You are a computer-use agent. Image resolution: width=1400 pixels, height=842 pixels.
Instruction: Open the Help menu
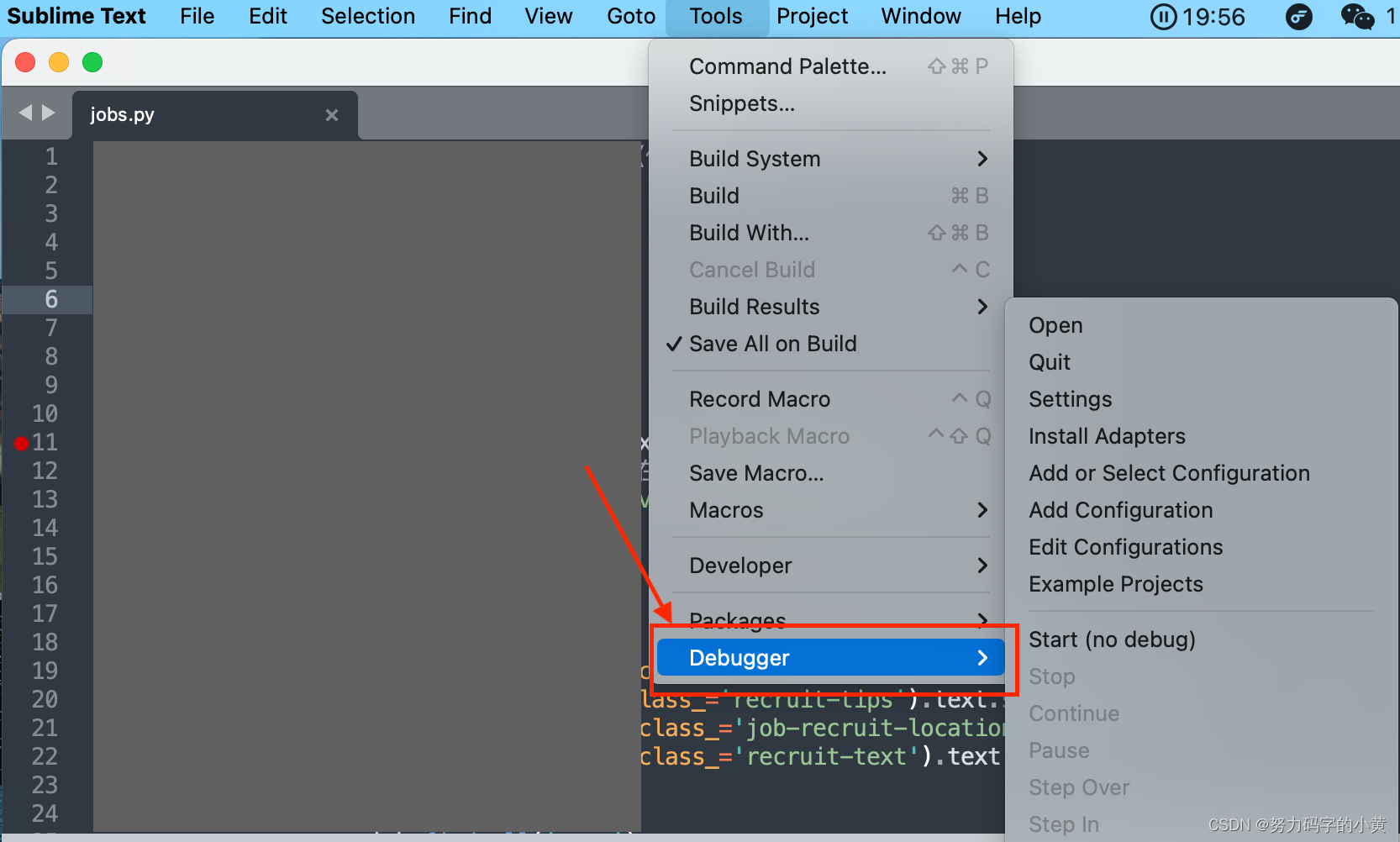click(x=1018, y=16)
